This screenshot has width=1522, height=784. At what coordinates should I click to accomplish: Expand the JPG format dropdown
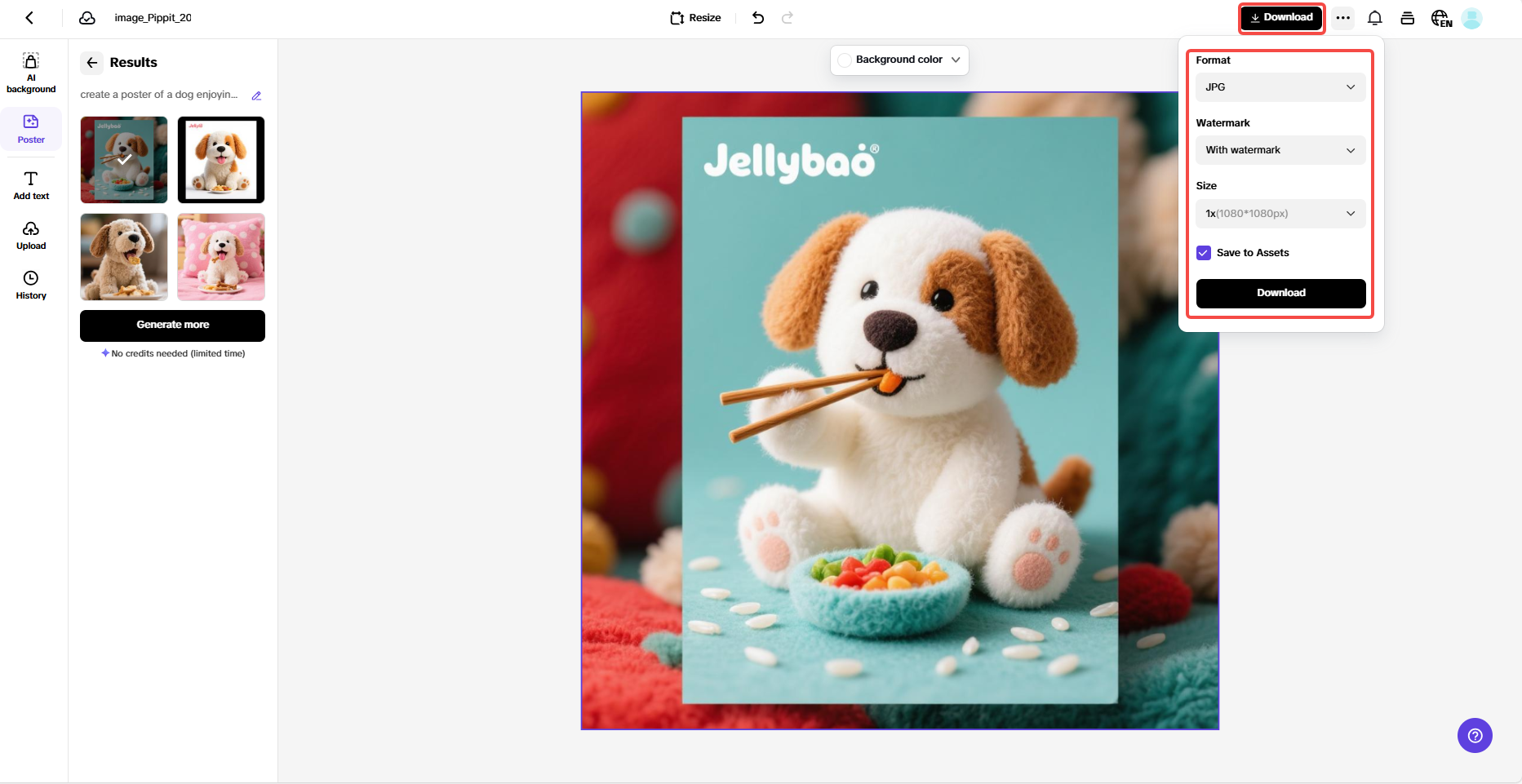coord(1280,87)
